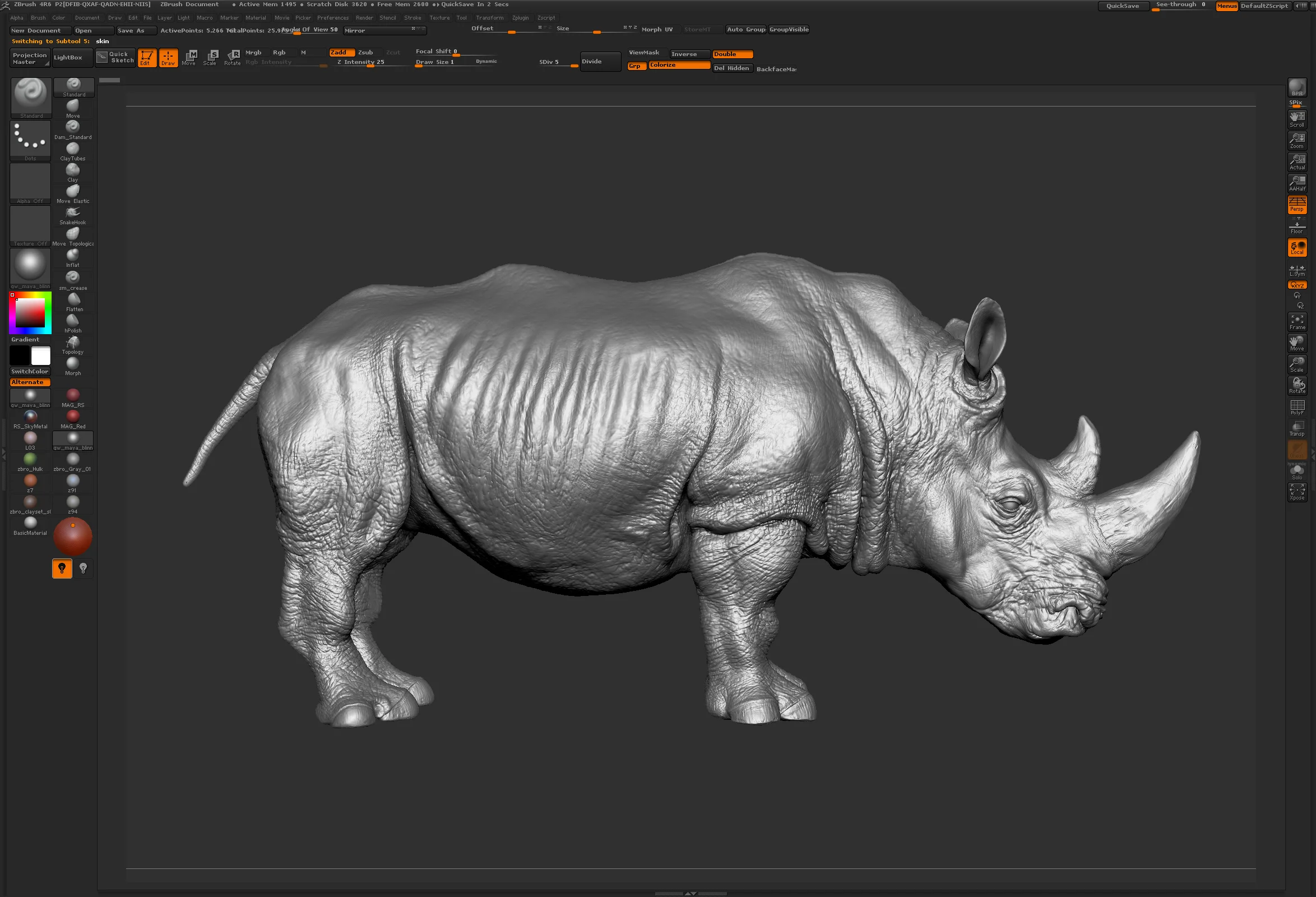This screenshot has height=897, width=1316.
Task: Select the ClayTubes brush
Action: (73, 151)
